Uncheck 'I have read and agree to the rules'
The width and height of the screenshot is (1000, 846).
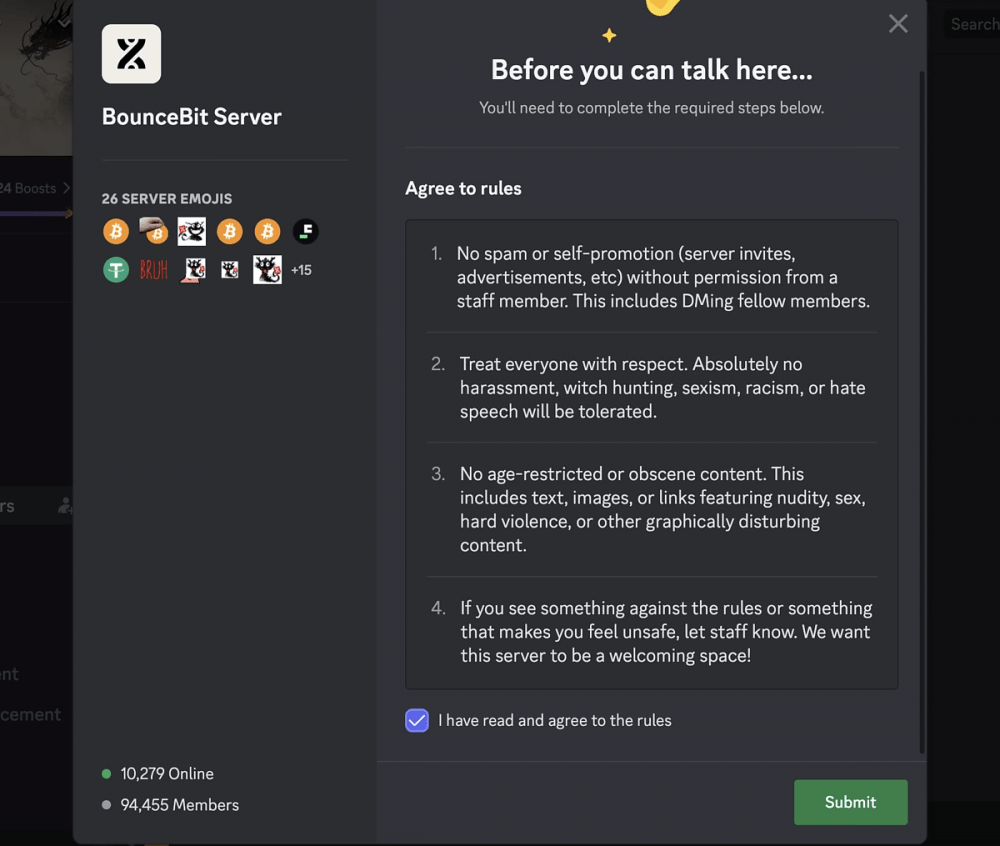pos(417,720)
